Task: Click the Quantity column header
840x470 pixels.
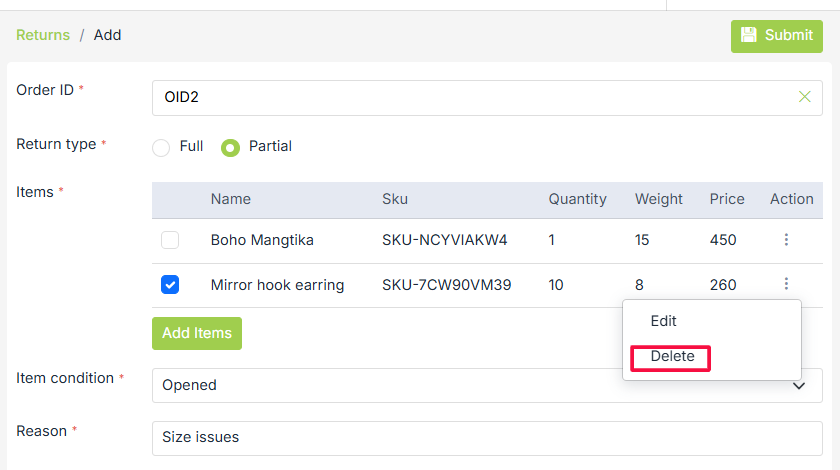Action: pos(577,199)
